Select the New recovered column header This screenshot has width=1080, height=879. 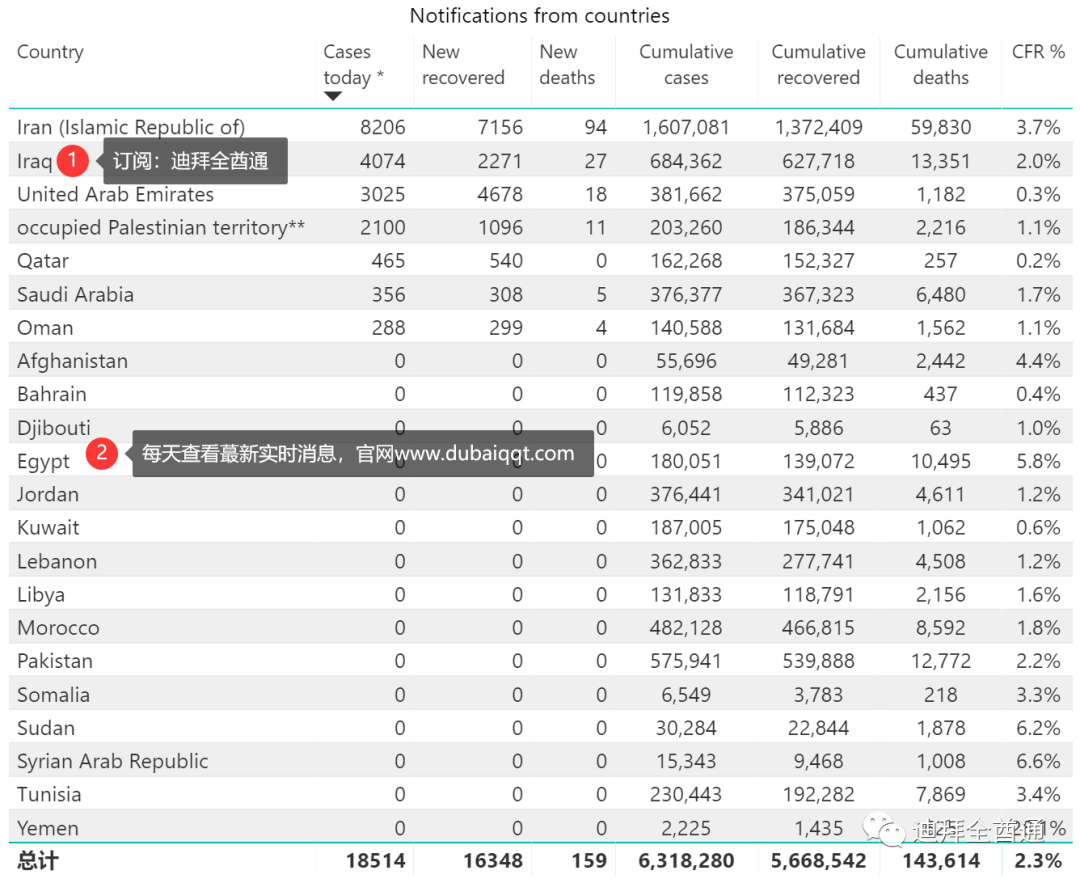point(463,65)
